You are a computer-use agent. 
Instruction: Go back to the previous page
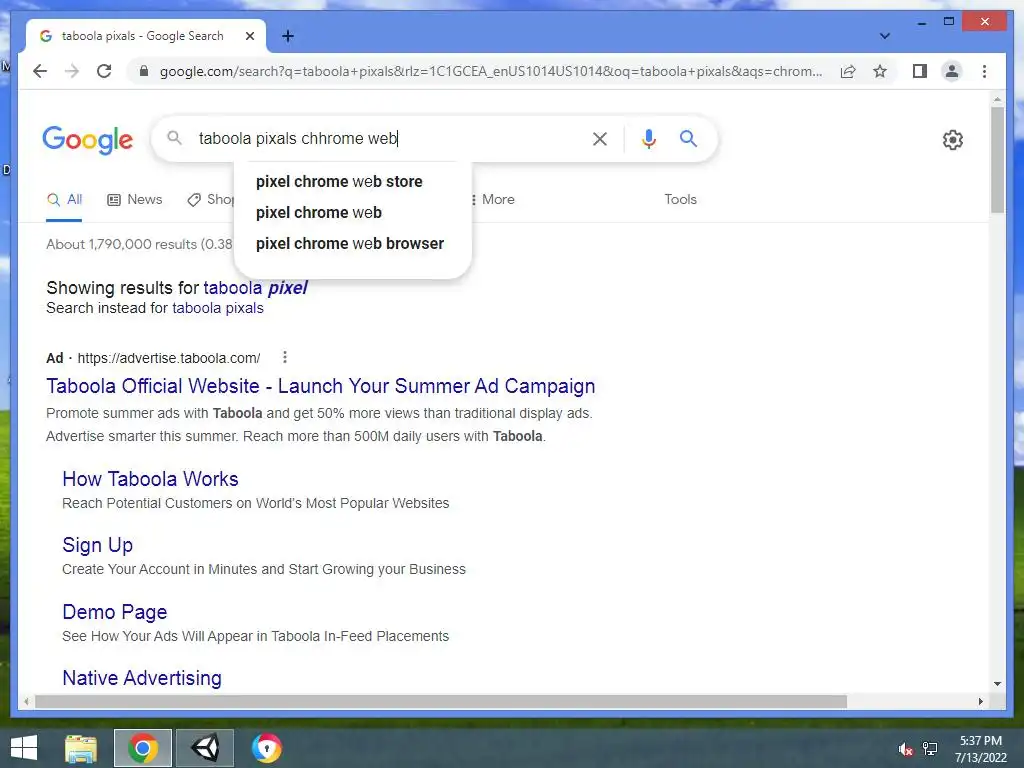(x=40, y=71)
